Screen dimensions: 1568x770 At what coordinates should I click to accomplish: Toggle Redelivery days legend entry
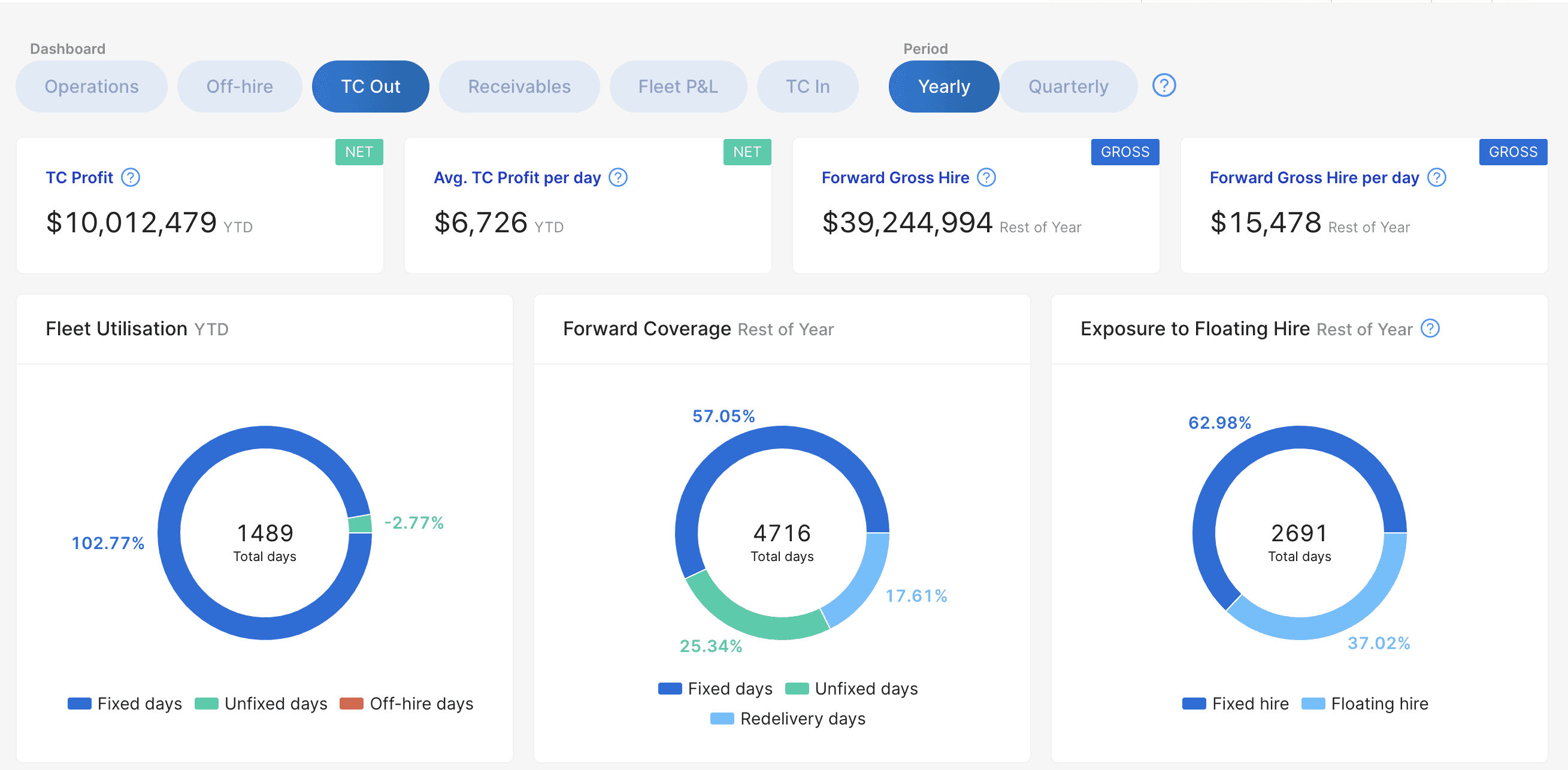click(801, 719)
